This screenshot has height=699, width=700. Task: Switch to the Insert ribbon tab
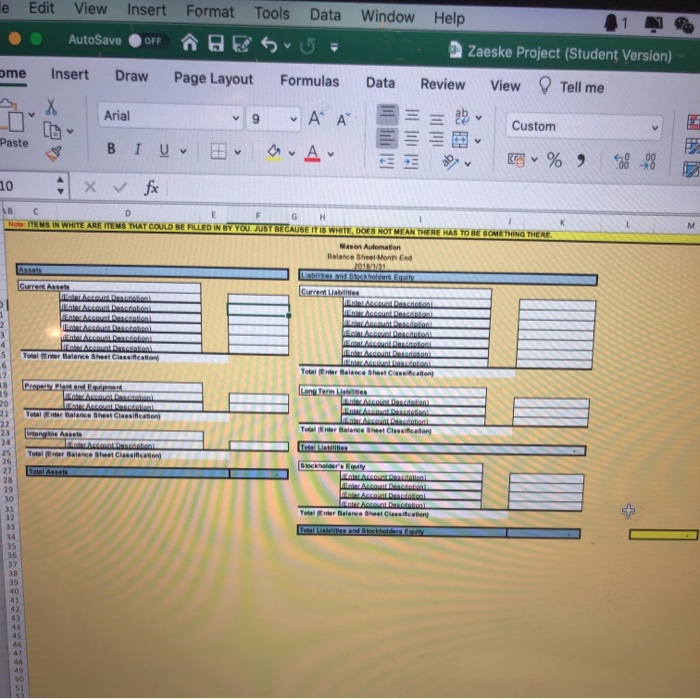70,74
